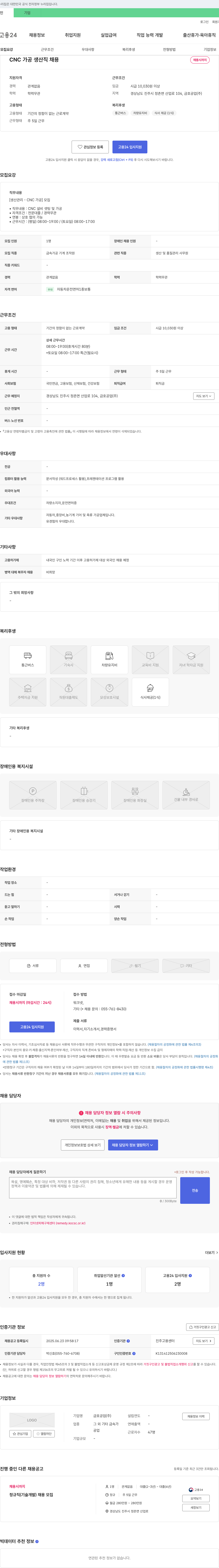Click the 요약보기 button
Screen dimensions: 219x1568
pyautogui.click(x=196, y=1499)
